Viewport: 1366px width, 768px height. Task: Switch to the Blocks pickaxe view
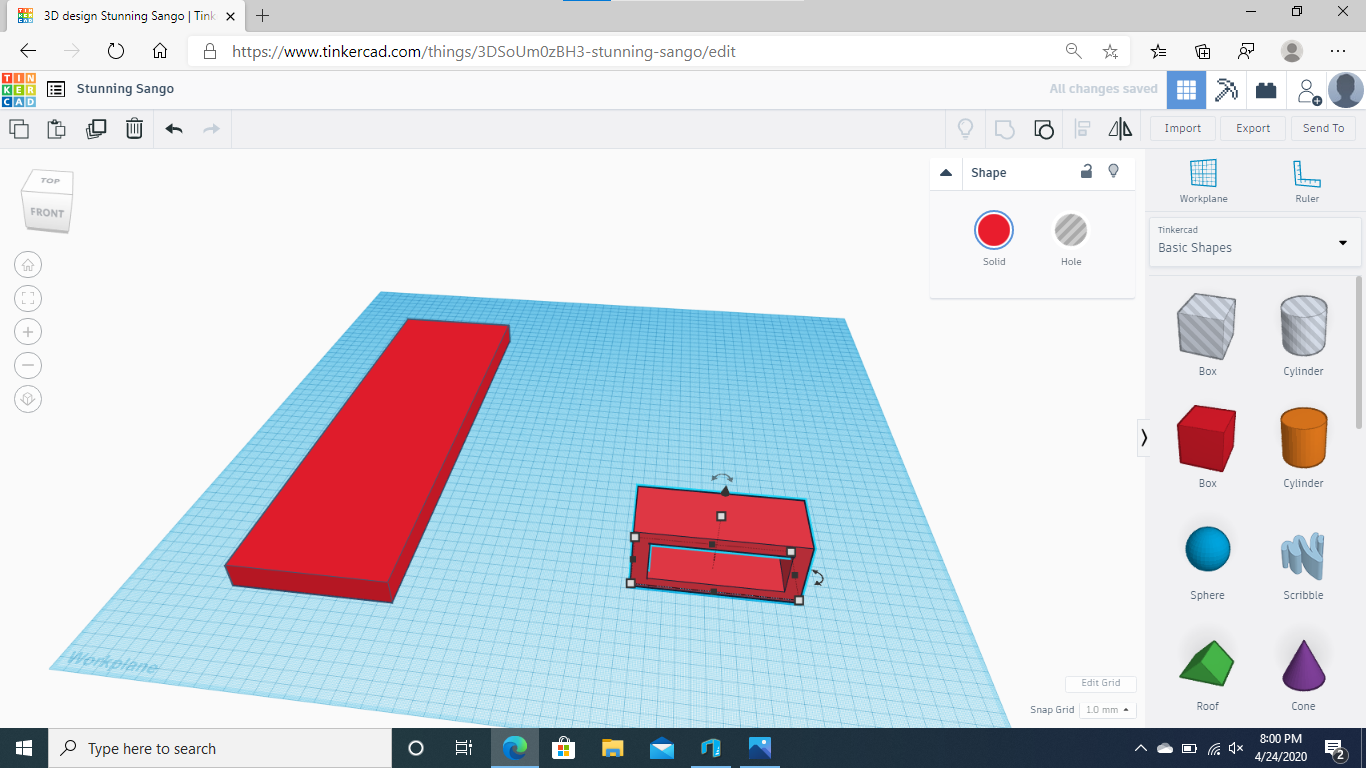coord(1226,90)
